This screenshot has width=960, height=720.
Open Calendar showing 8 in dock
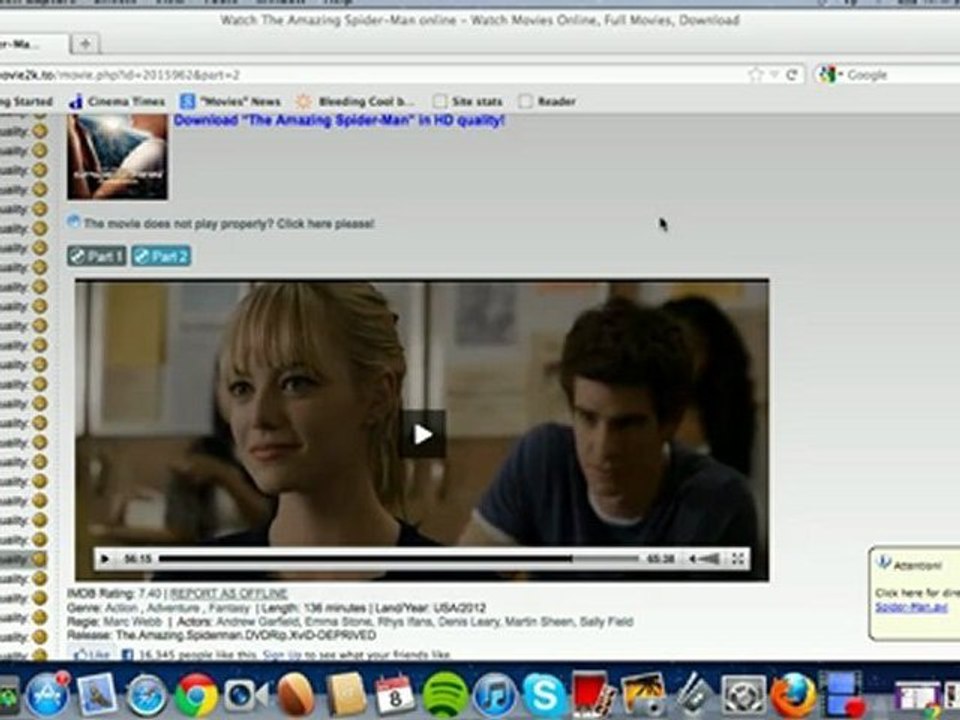coord(395,694)
